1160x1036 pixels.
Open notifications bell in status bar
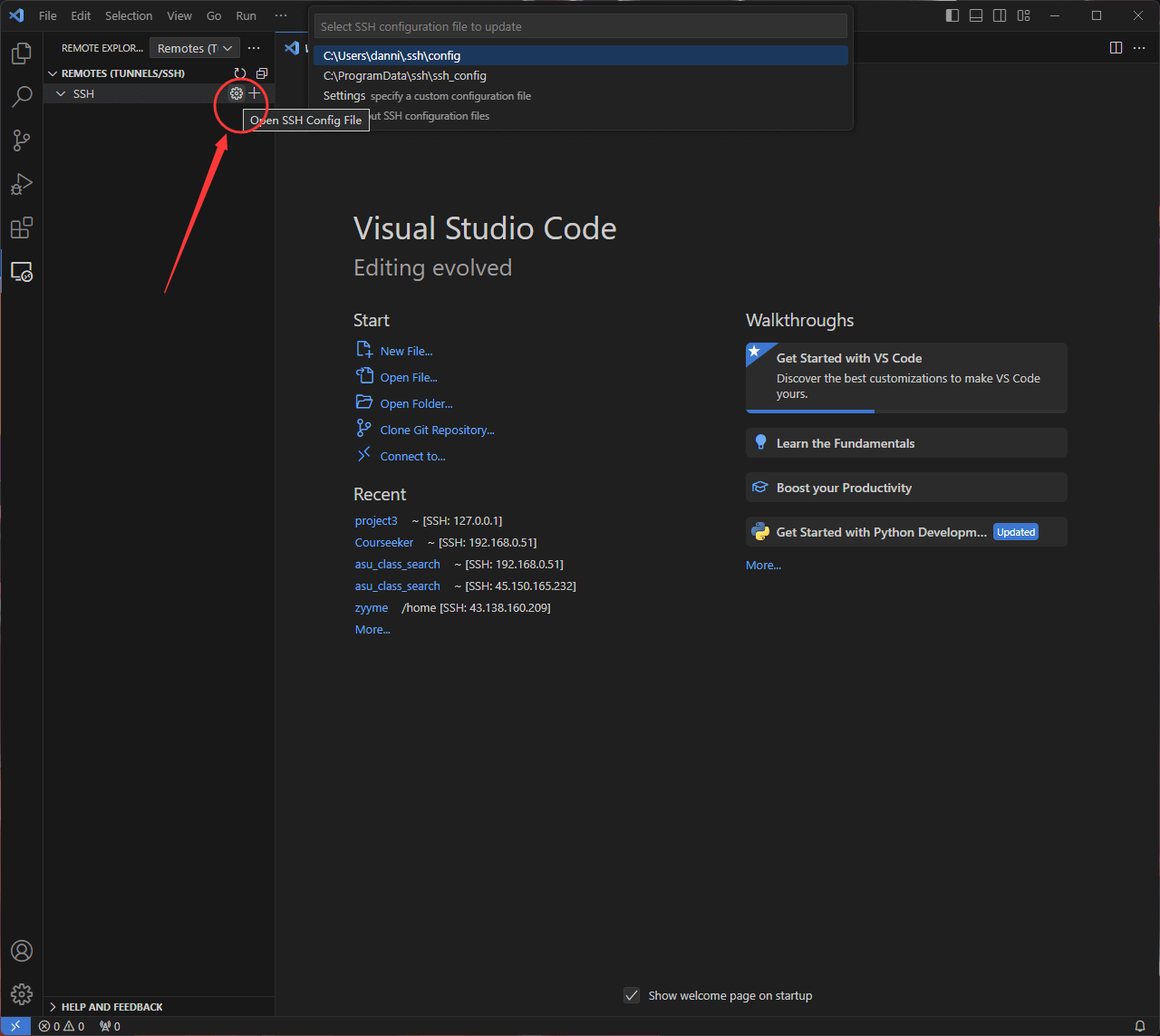pyautogui.click(x=1140, y=1026)
